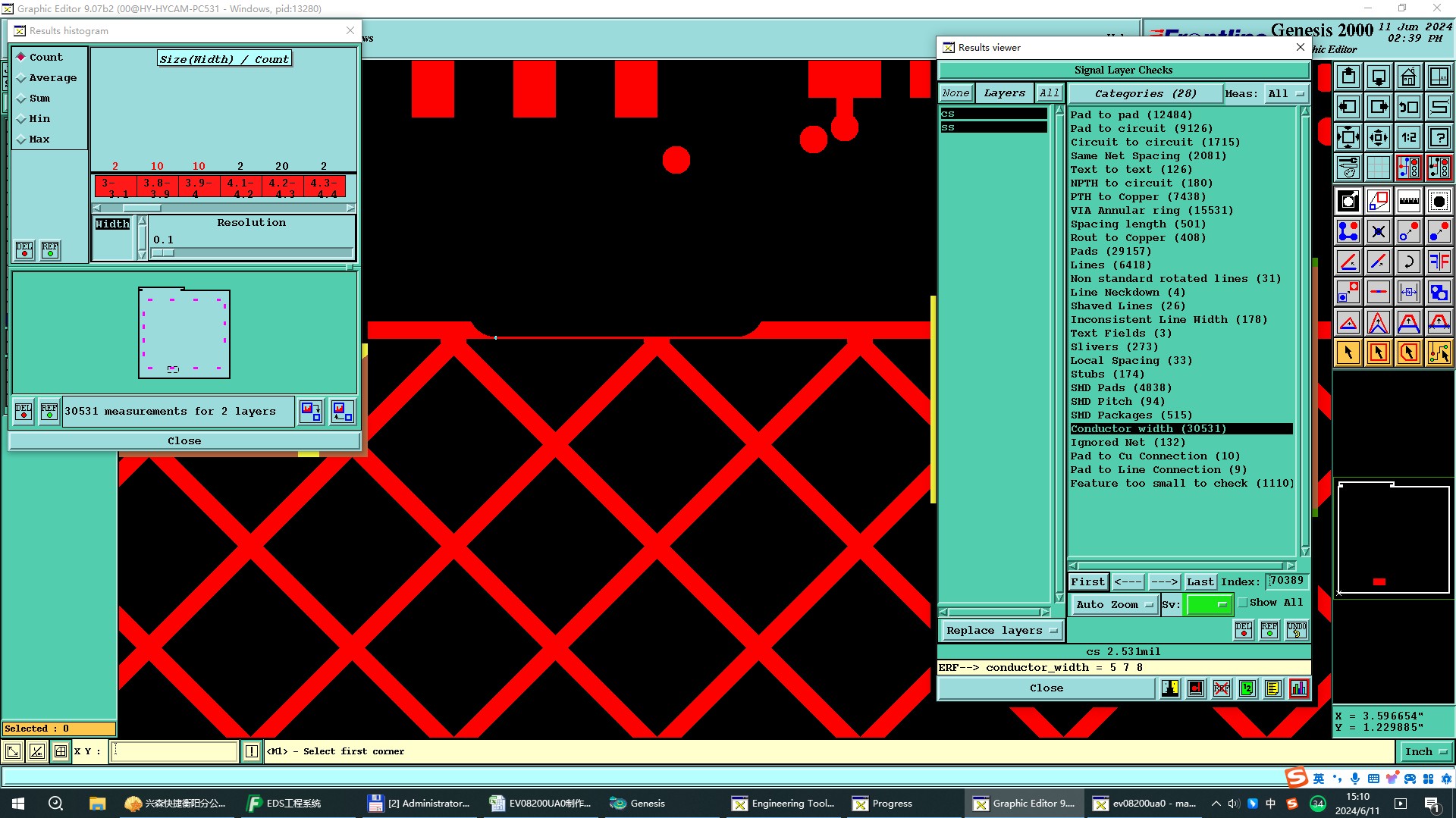
Task: Open the Replace layers dropdown
Action: (1001, 631)
